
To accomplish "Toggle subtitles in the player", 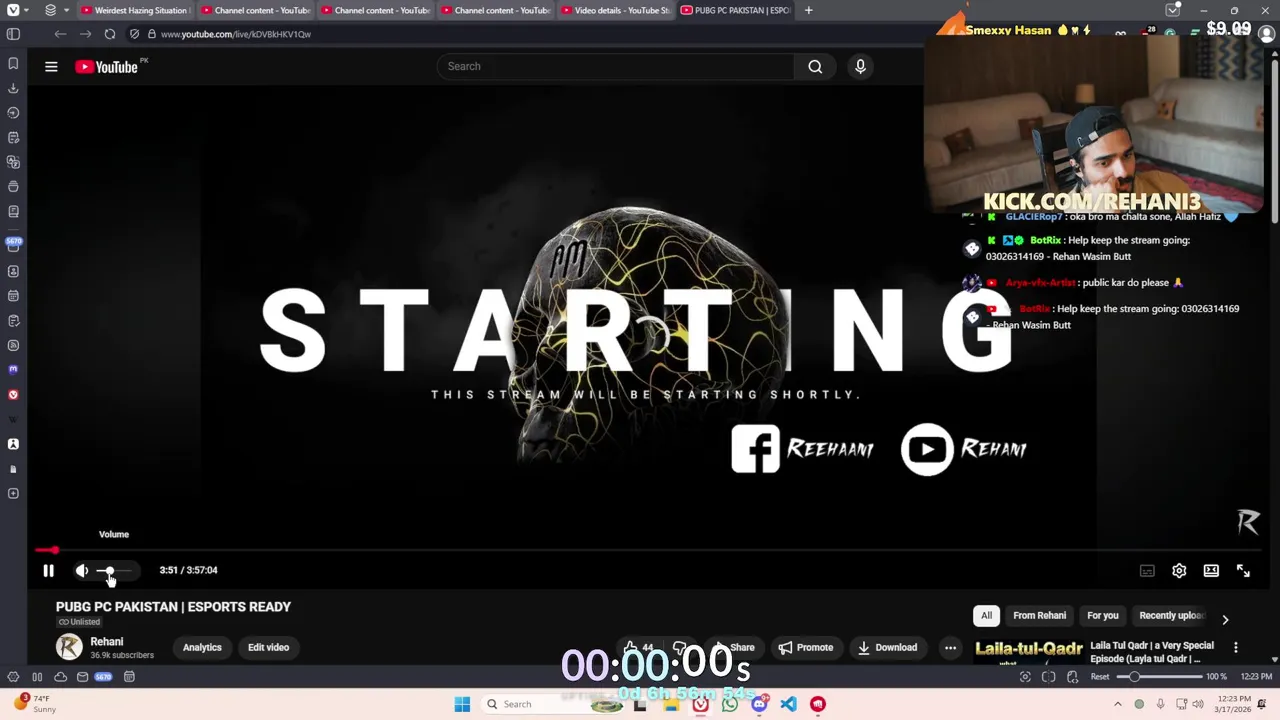I will click(1147, 570).
